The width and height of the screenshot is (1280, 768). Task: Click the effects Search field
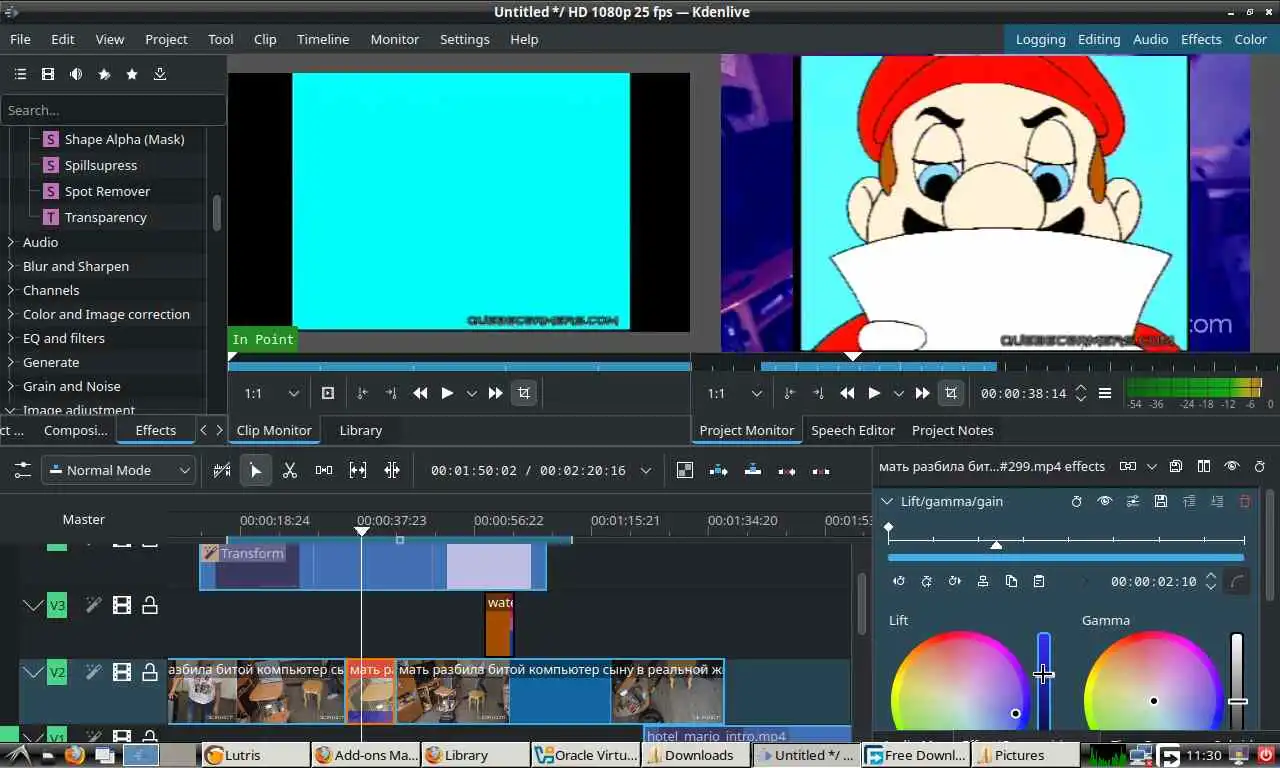tap(112, 110)
